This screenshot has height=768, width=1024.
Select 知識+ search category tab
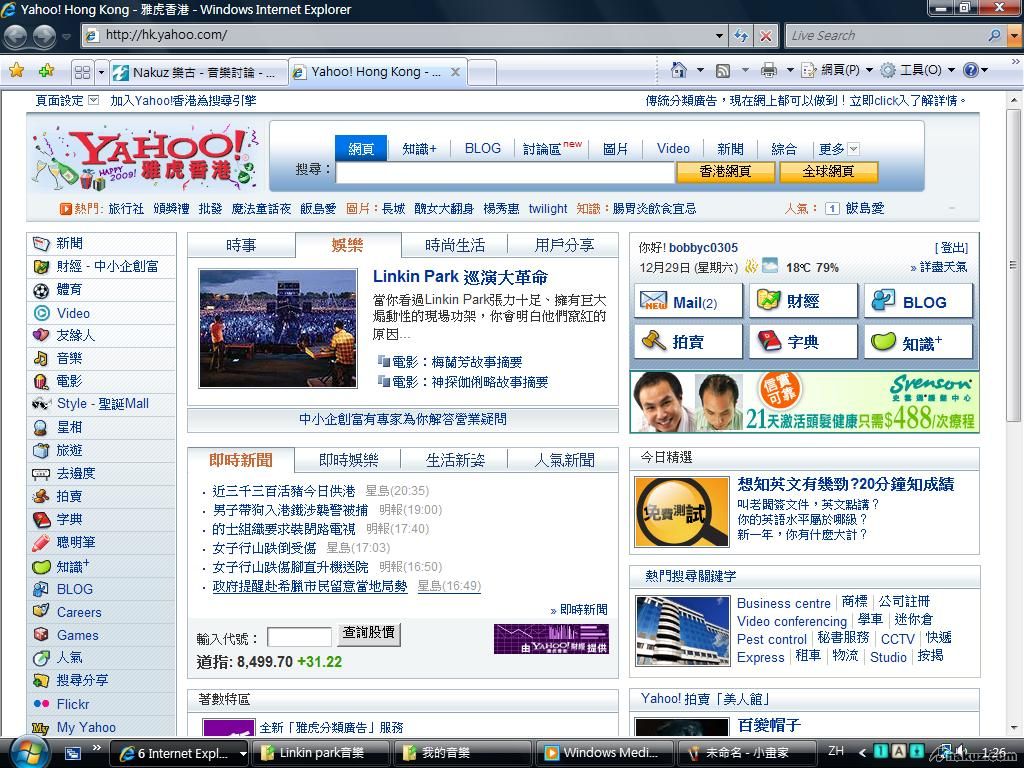(x=419, y=149)
